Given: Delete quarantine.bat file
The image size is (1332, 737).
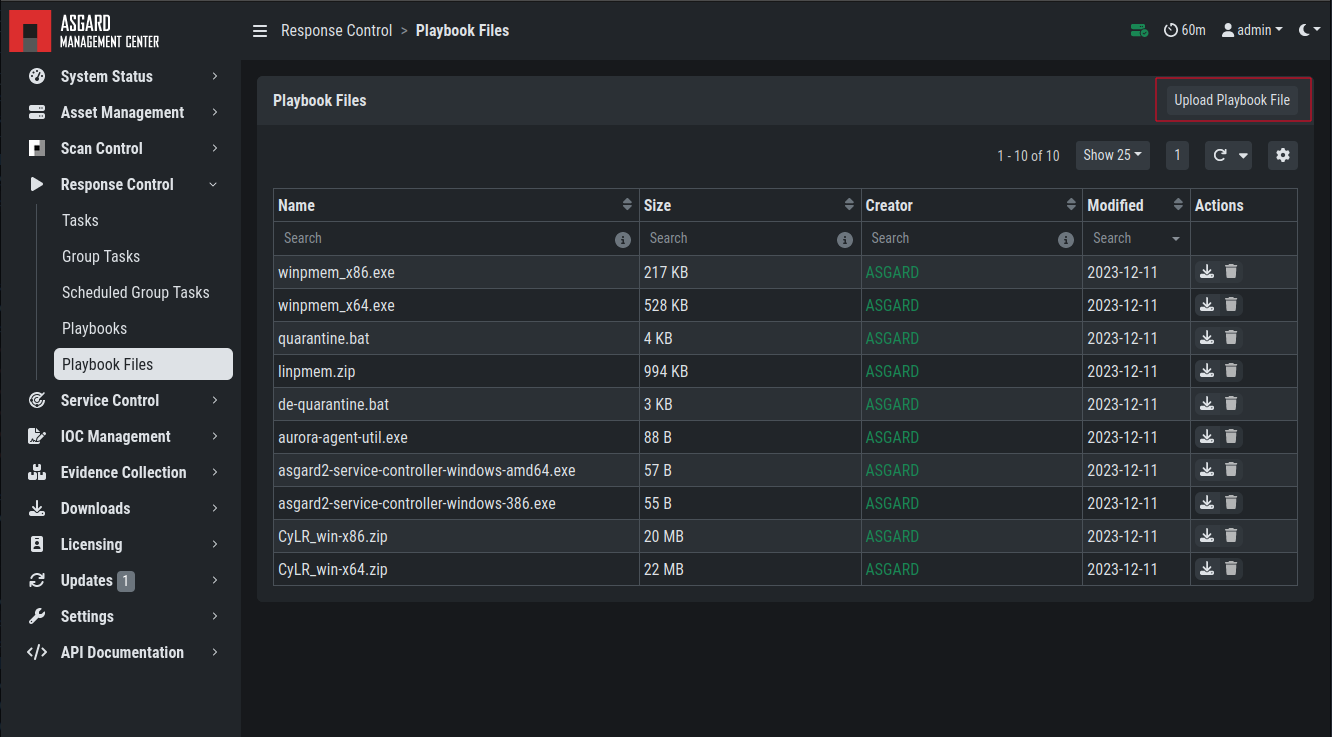Looking at the screenshot, I should coord(1231,338).
